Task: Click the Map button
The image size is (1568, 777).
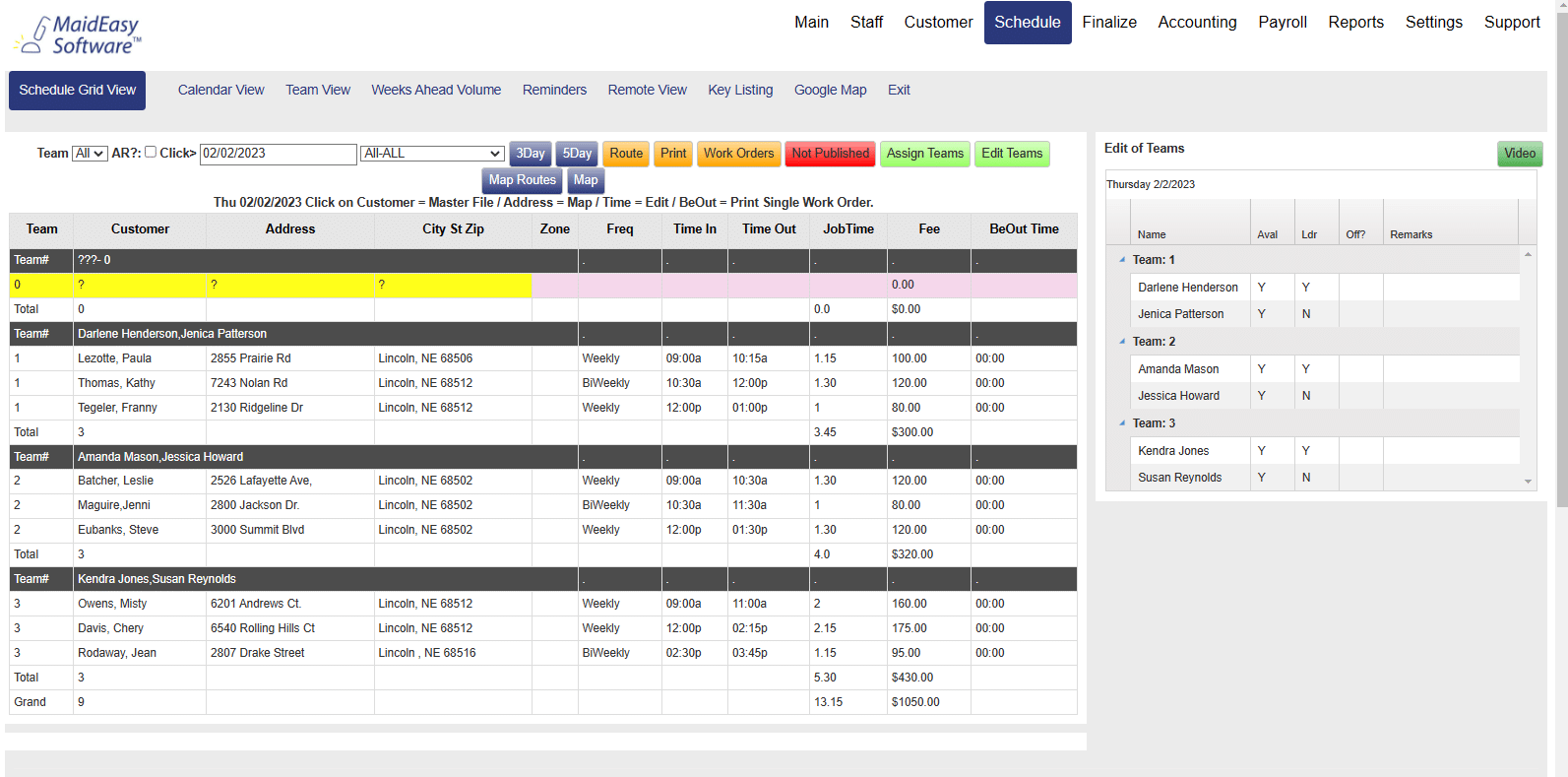Action: point(586,180)
